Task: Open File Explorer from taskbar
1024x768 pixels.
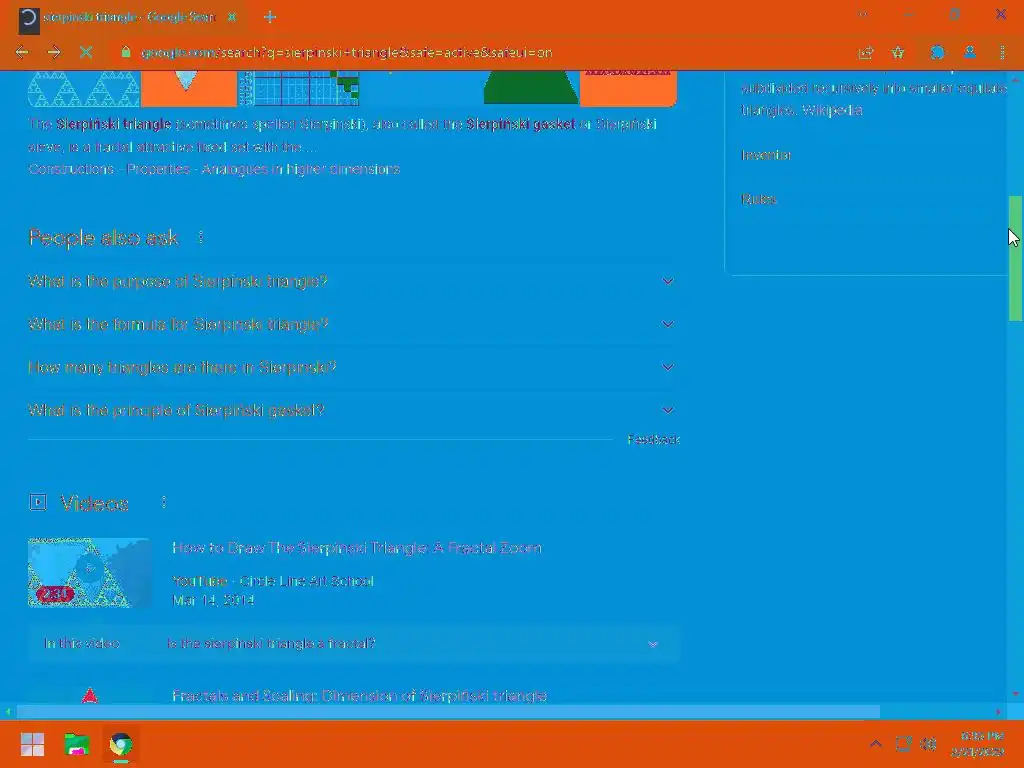Action: [76, 744]
